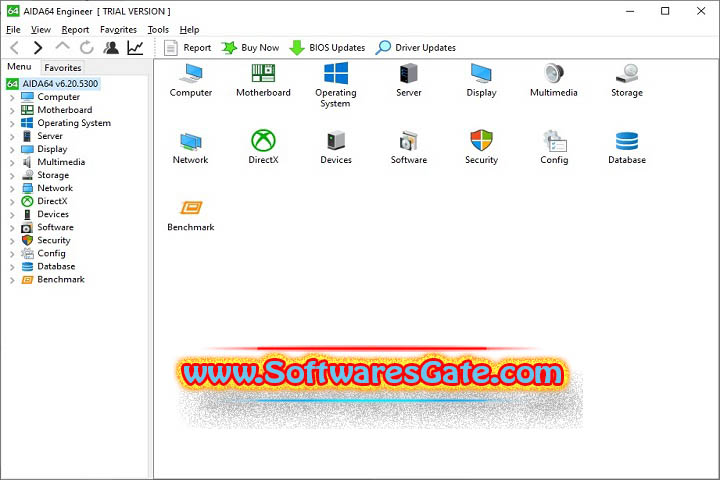Open the graph chart toolbar icon

(135, 47)
